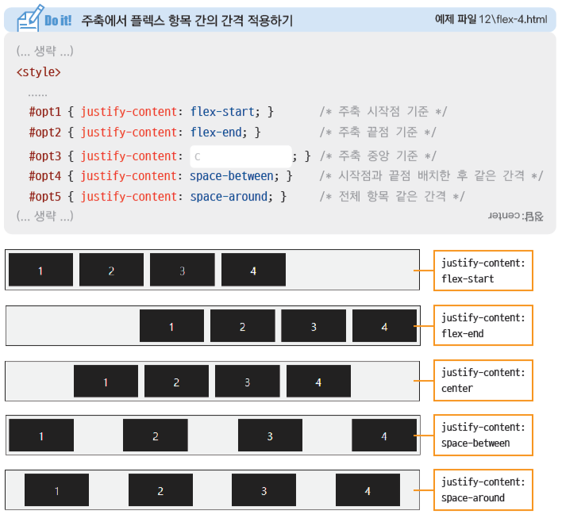Click box 4 in the space-around row
This screenshot has width=562, height=518.
368,490
